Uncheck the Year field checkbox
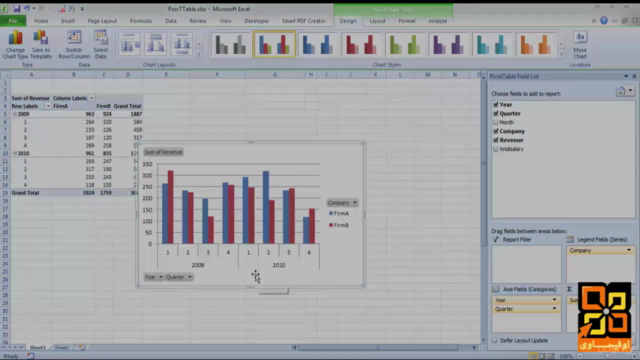Viewport: 640px width, 360px height. [496, 104]
